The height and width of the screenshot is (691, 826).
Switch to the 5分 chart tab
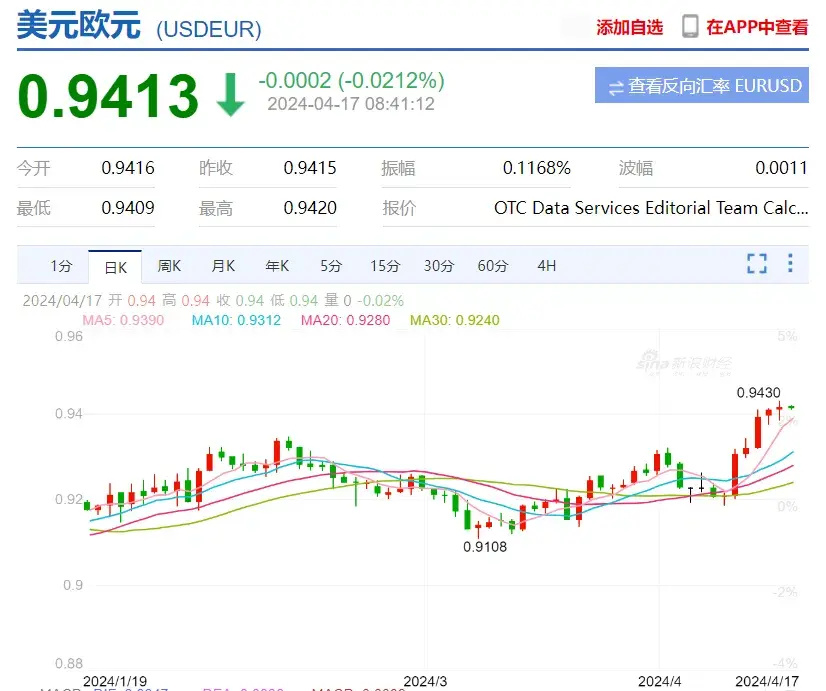[331, 266]
